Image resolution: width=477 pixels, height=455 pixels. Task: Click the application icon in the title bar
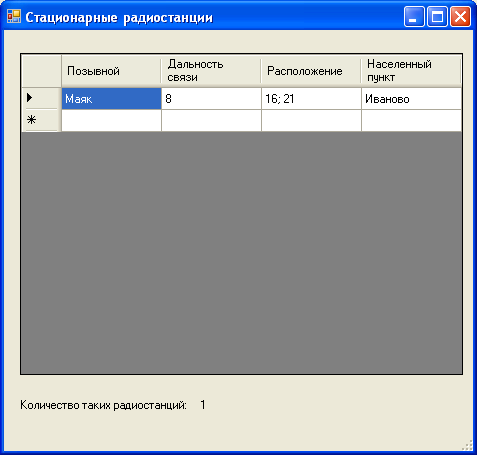[x=14, y=16]
